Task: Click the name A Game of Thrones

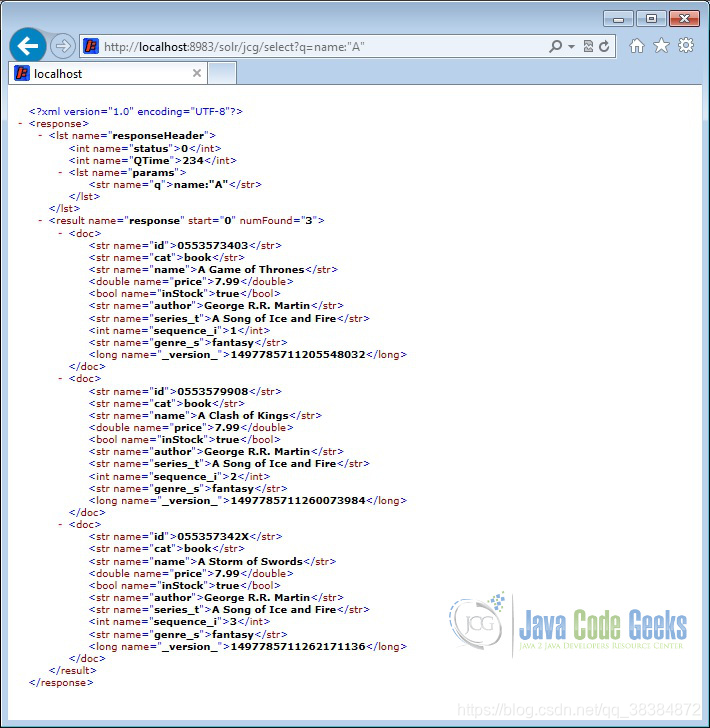Action: (x=251, y=270)
